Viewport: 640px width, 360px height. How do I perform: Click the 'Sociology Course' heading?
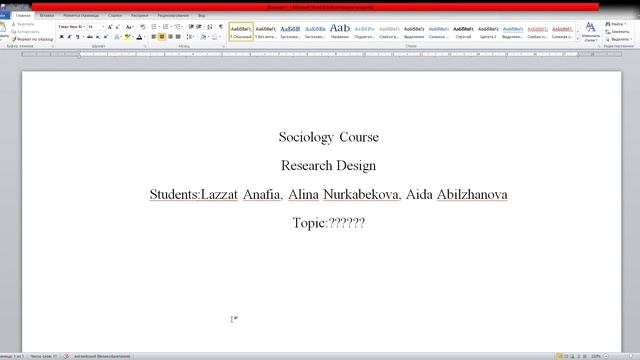point(329,137)
